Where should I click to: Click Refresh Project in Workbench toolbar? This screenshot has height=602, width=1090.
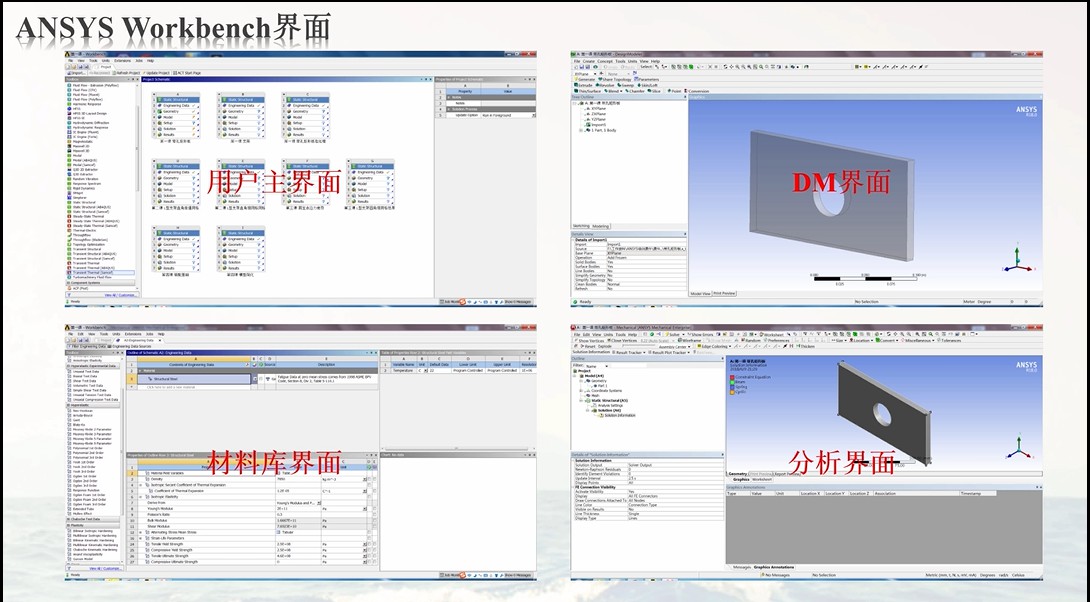(127, 73)
